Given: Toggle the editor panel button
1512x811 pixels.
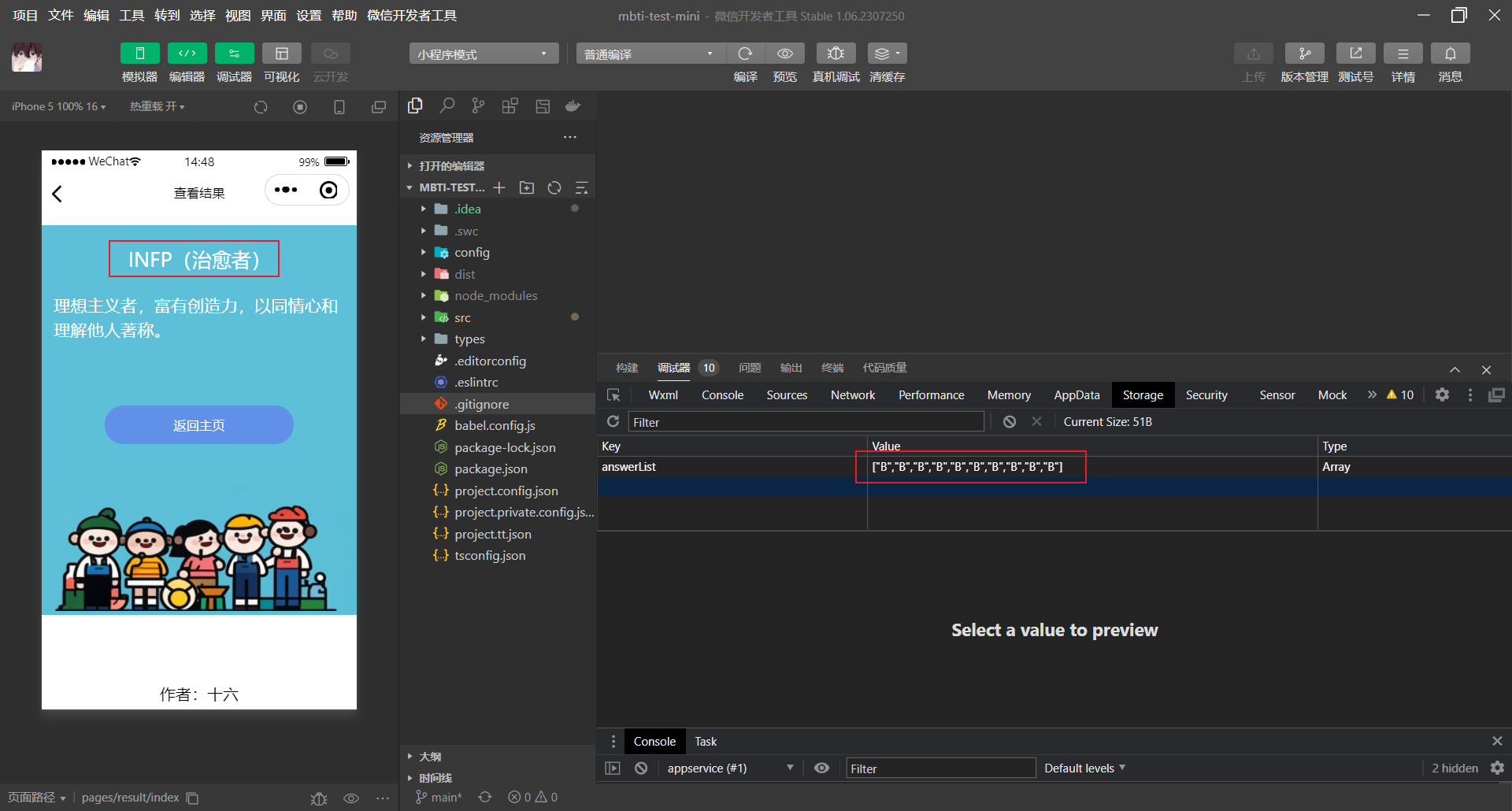Looking at the screenshot, I should (x=187, y=54).
